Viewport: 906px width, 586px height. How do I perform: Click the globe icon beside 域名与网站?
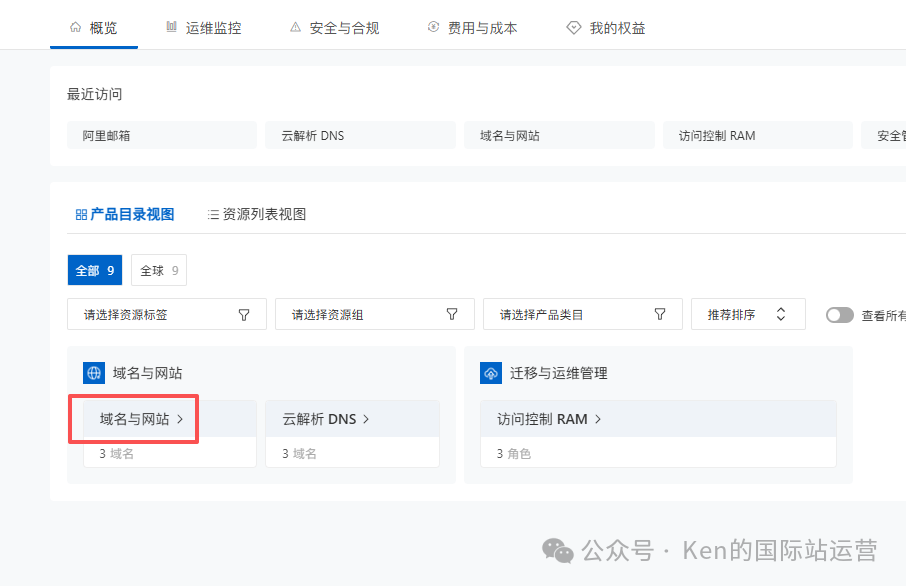[92, 372]
